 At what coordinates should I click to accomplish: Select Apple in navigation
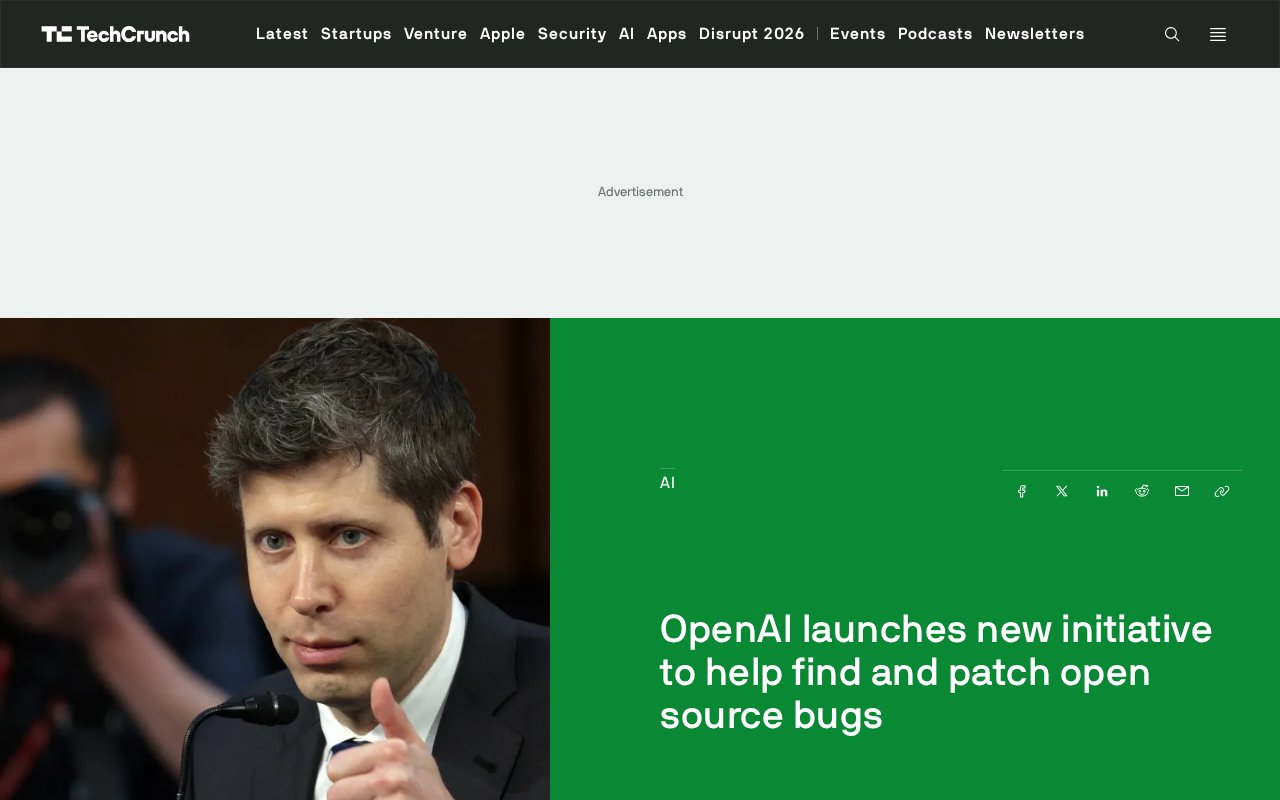[503, 34]
